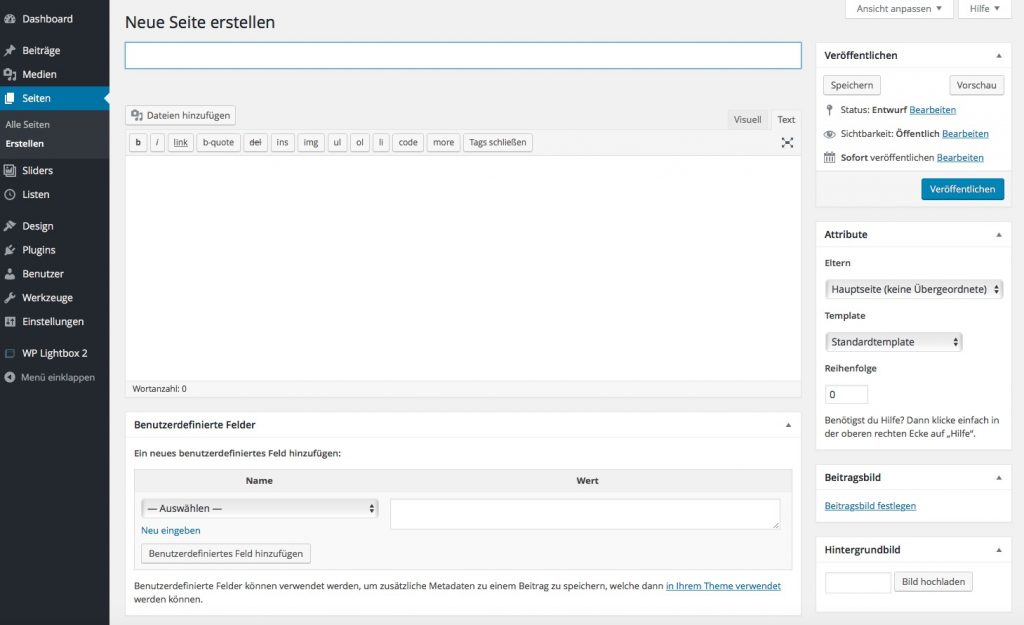
Task: Insert bold tag with the b button
Action: (x=138, y=143)
